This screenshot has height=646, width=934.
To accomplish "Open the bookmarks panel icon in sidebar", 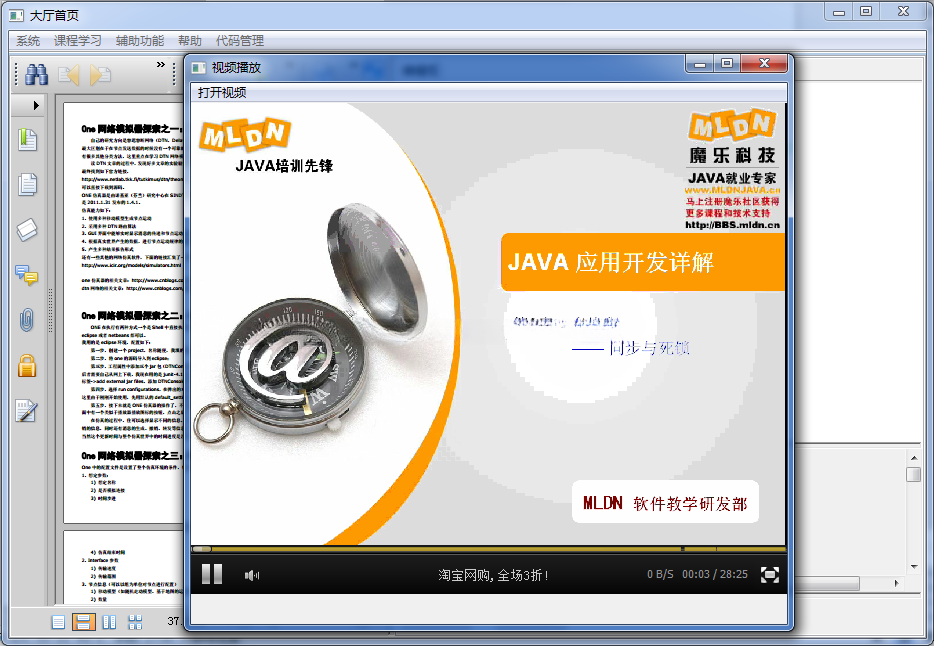I will pos(27,140).
